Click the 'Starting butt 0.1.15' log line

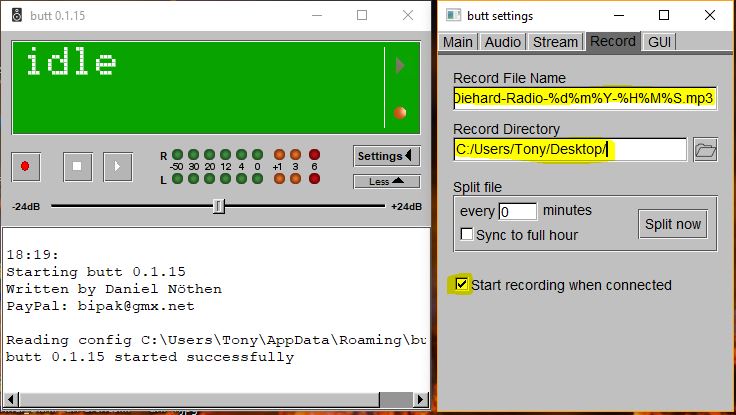pos(96,272)
